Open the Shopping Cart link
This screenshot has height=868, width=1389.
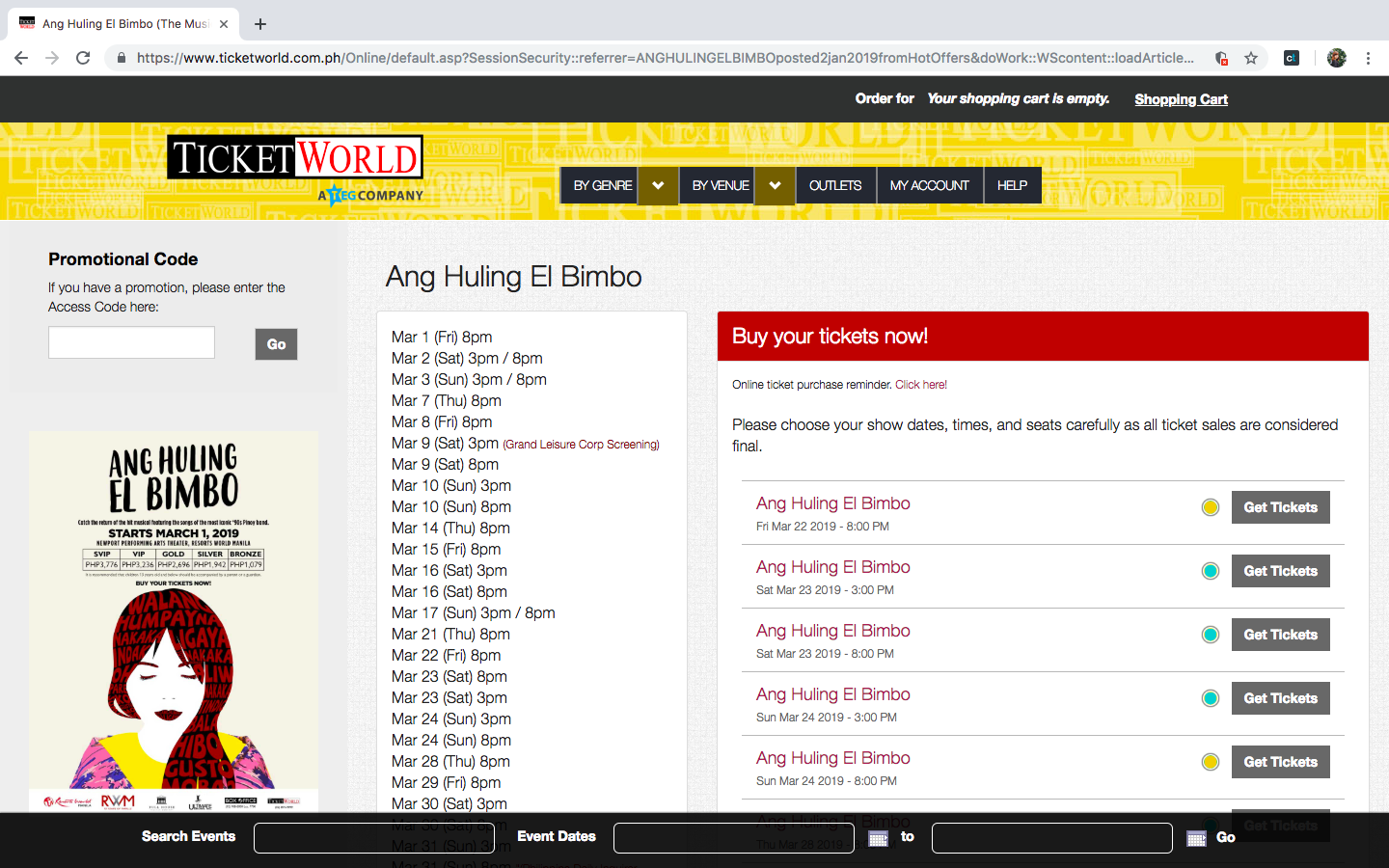pyautogui.click(x=1181, y=99)
